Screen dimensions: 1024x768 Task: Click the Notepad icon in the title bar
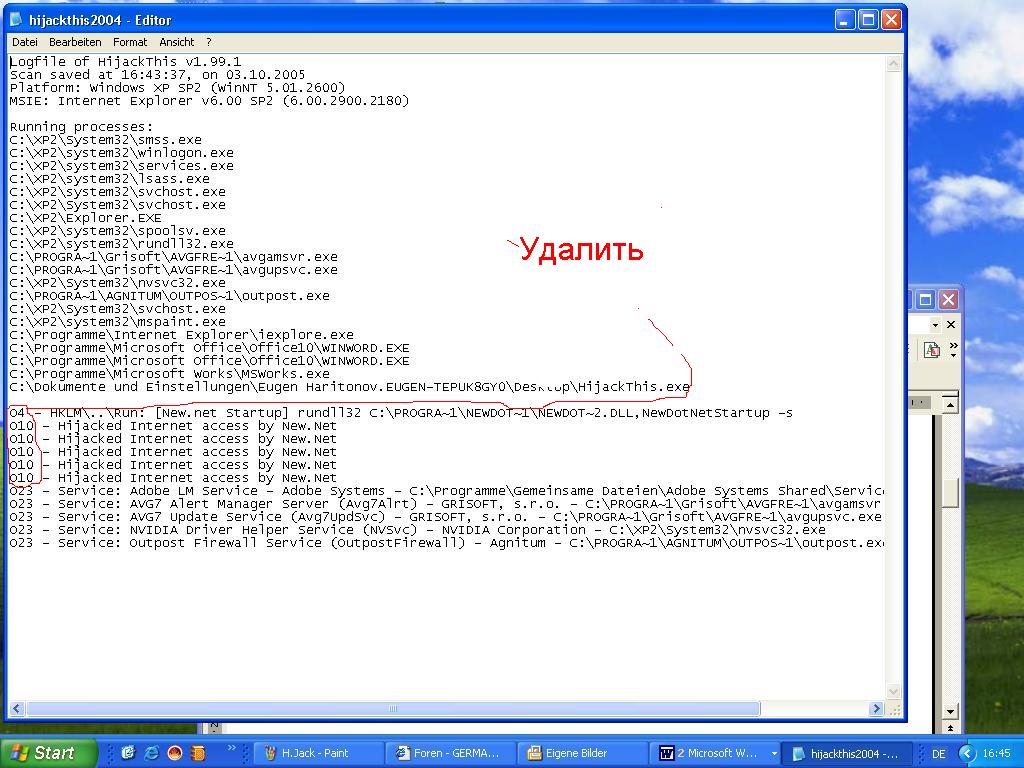(x=18, y=20)
